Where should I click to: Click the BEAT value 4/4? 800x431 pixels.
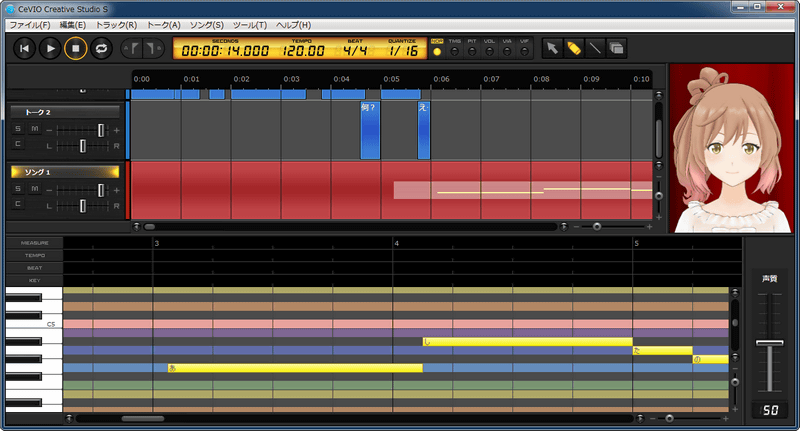point(355,50)
